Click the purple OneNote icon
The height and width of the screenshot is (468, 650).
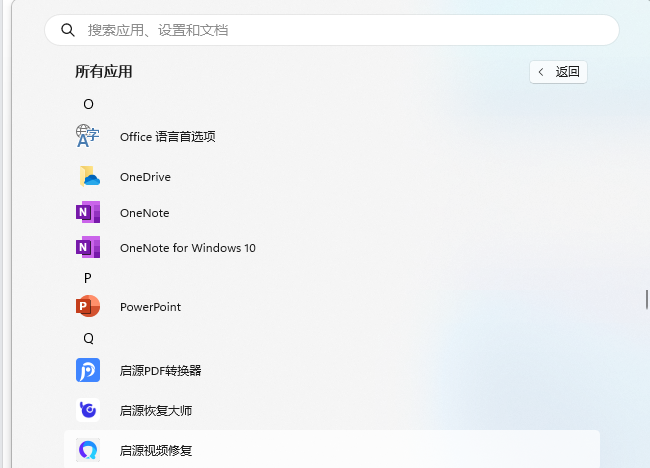pyautogui.click(x=88, y=212)
